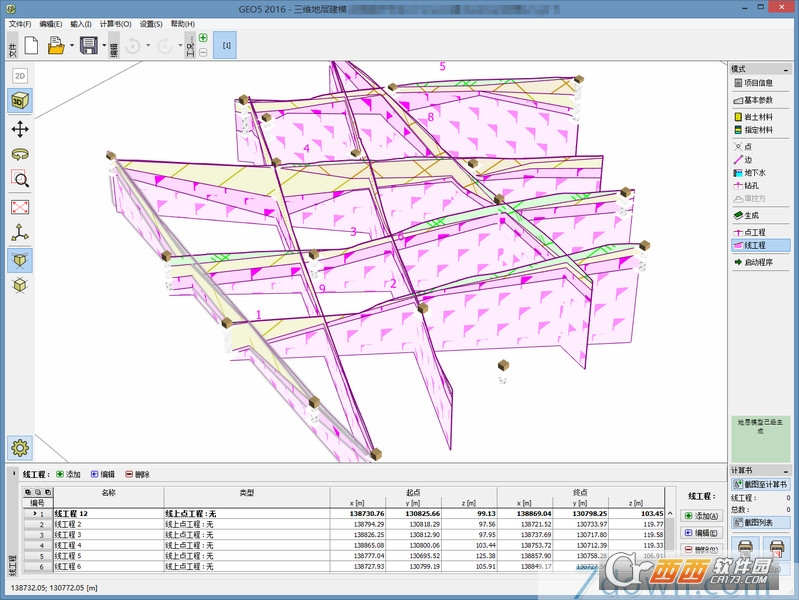Image resolution: width=799 pixels, height=600 pixels.
Task: Open dropdown arrow next to open folder
Action: click(71, 45)
